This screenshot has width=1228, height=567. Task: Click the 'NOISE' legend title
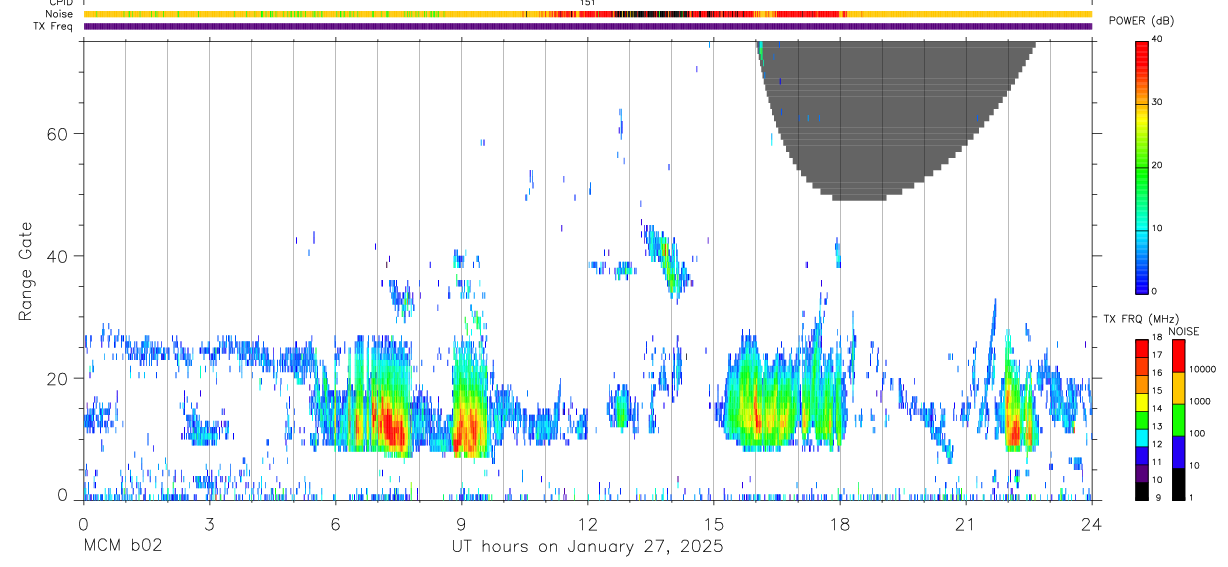tap(1183, 331)
